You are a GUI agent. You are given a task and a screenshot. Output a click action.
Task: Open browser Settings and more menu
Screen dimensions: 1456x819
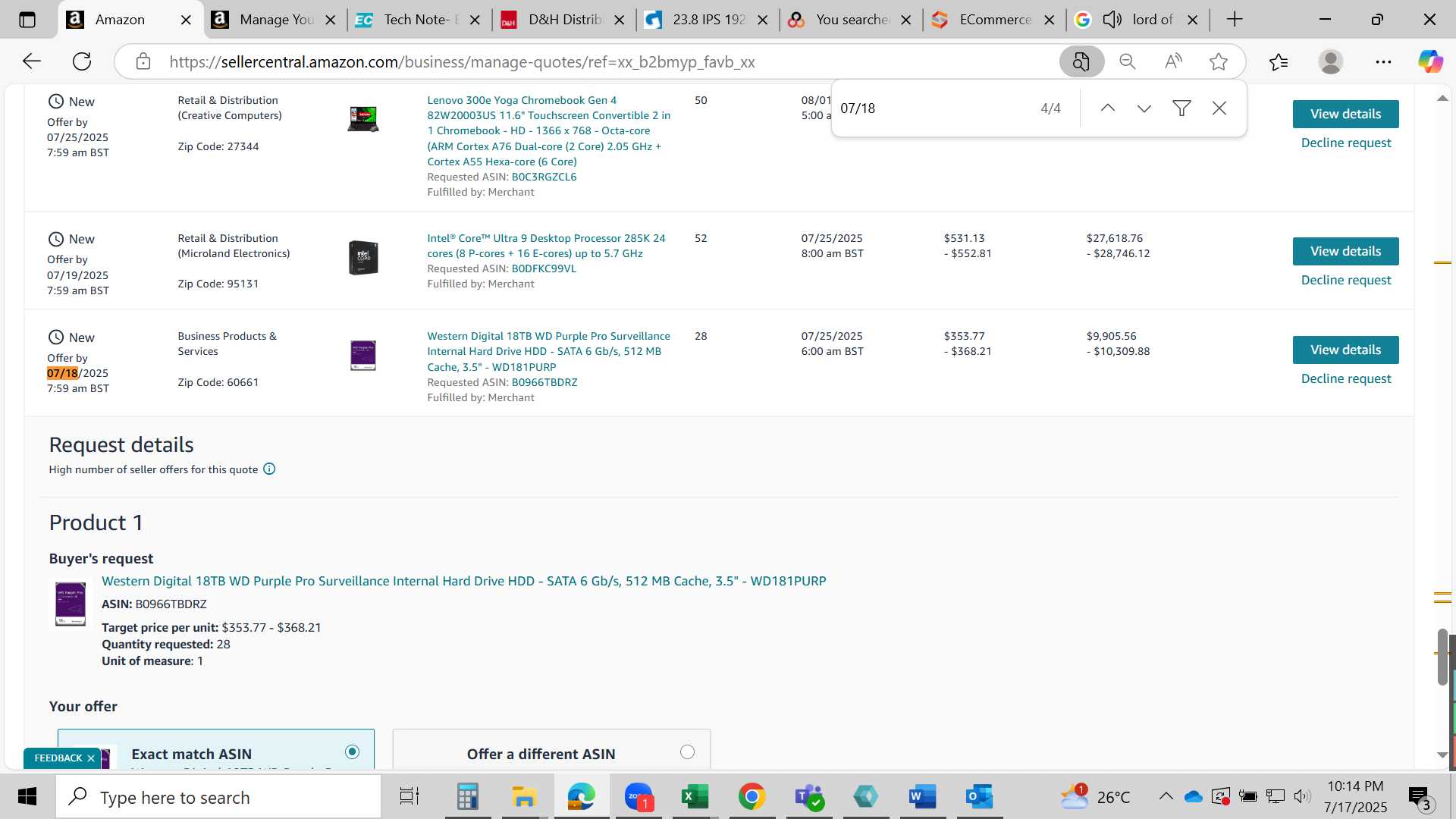(1383, 61)
